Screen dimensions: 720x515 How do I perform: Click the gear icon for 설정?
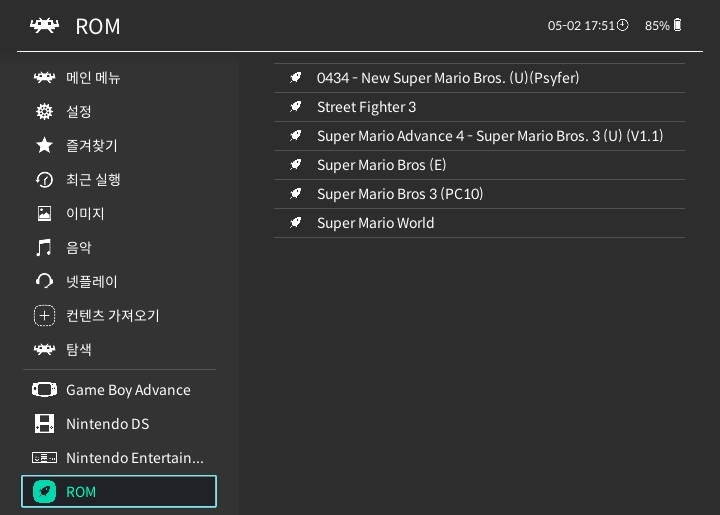point(45,112)
